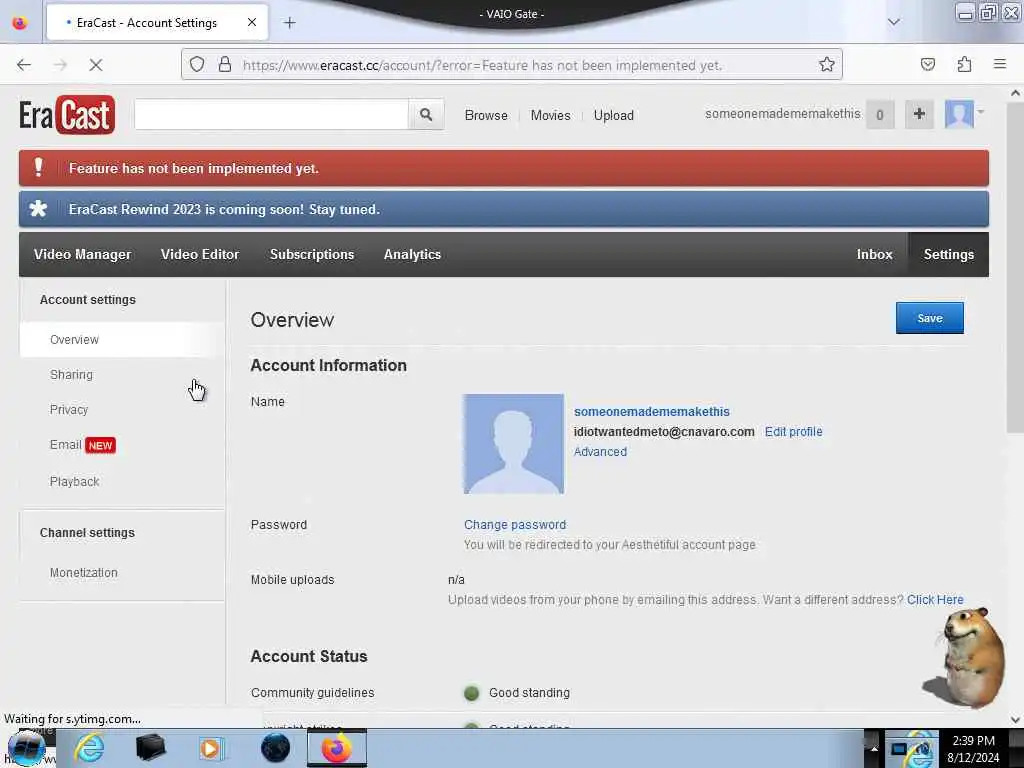Select Overview in account settings sidebar
The width and height of the screenshot is (1024, 768).
(122, 340)
